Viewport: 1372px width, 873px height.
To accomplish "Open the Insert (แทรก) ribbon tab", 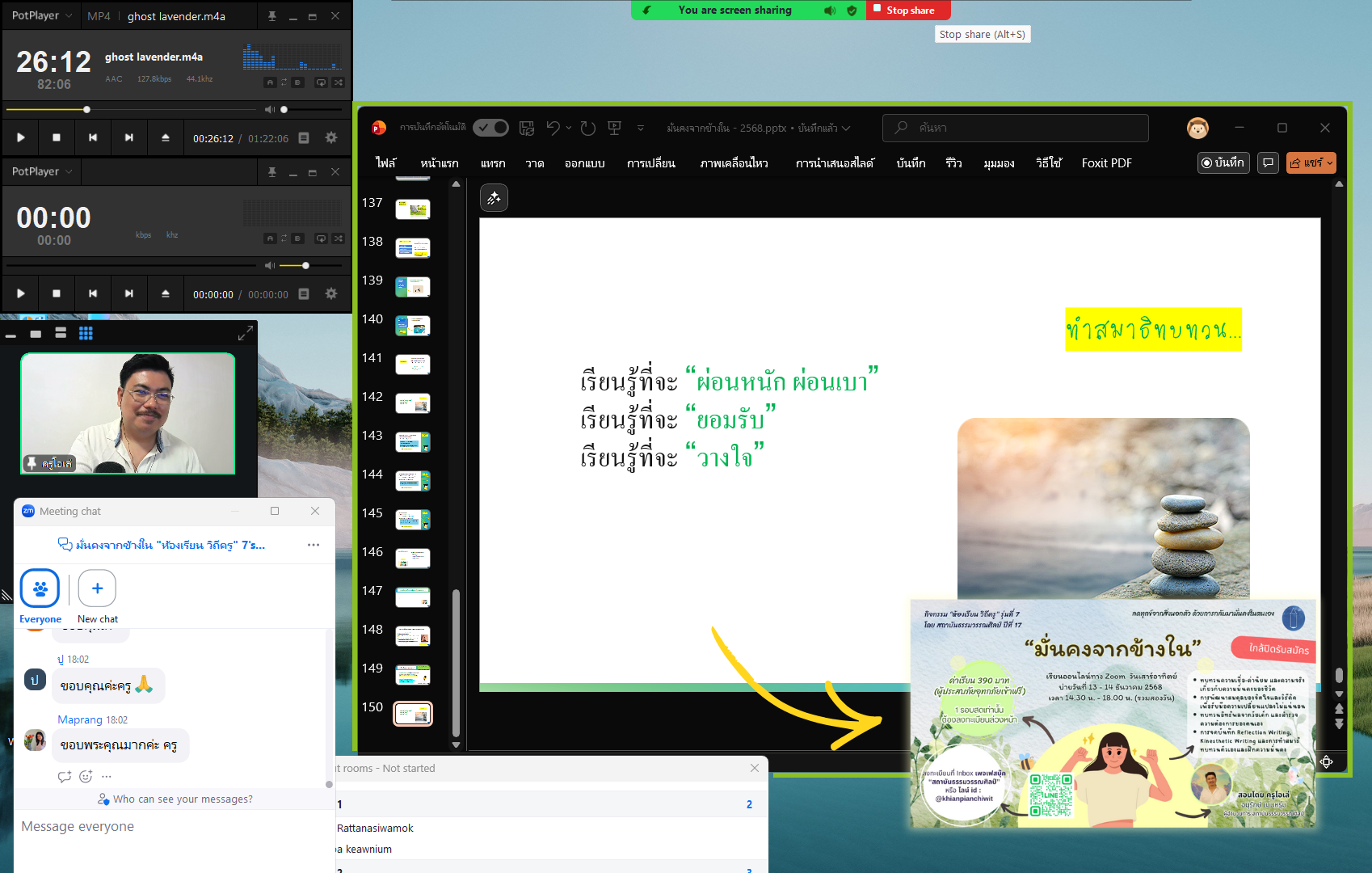I will click(x=492, y=163).
